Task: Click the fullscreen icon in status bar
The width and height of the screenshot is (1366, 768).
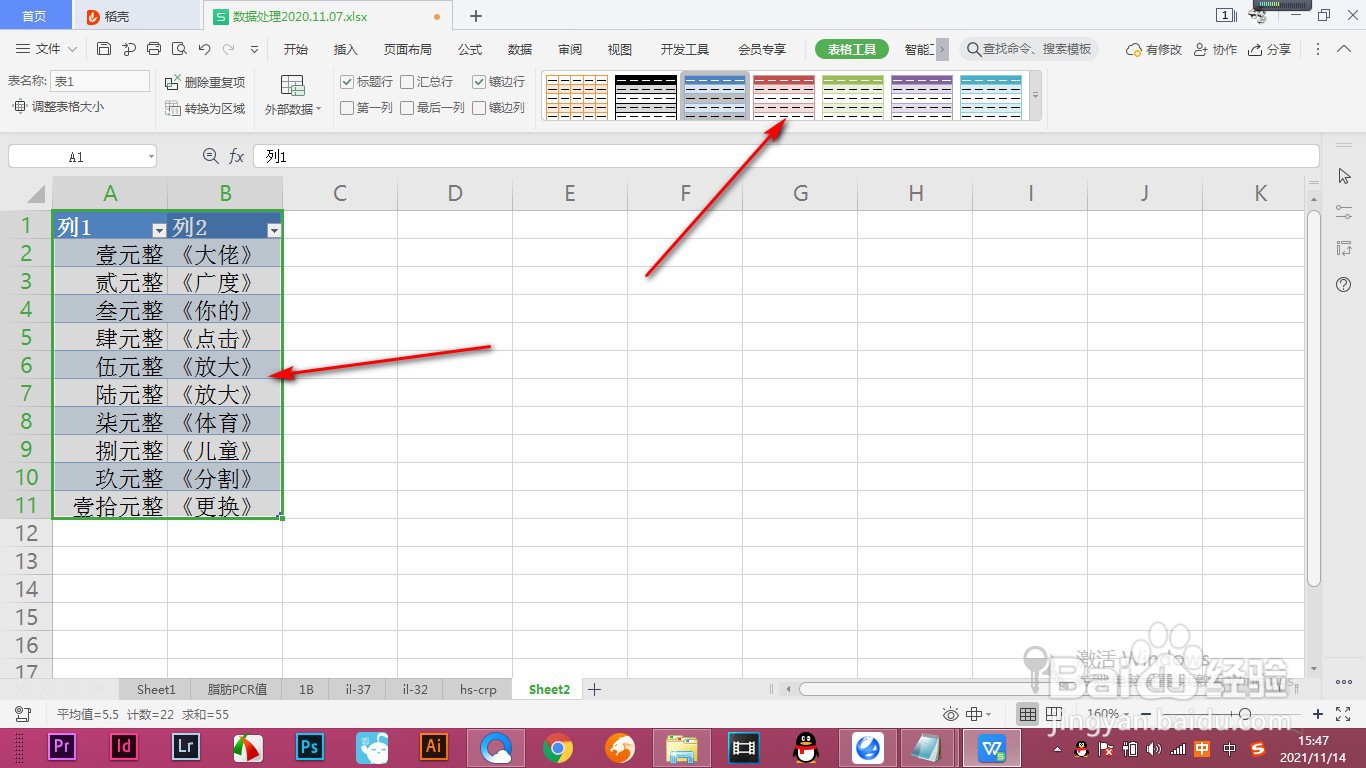Action: pos(1343,714)
